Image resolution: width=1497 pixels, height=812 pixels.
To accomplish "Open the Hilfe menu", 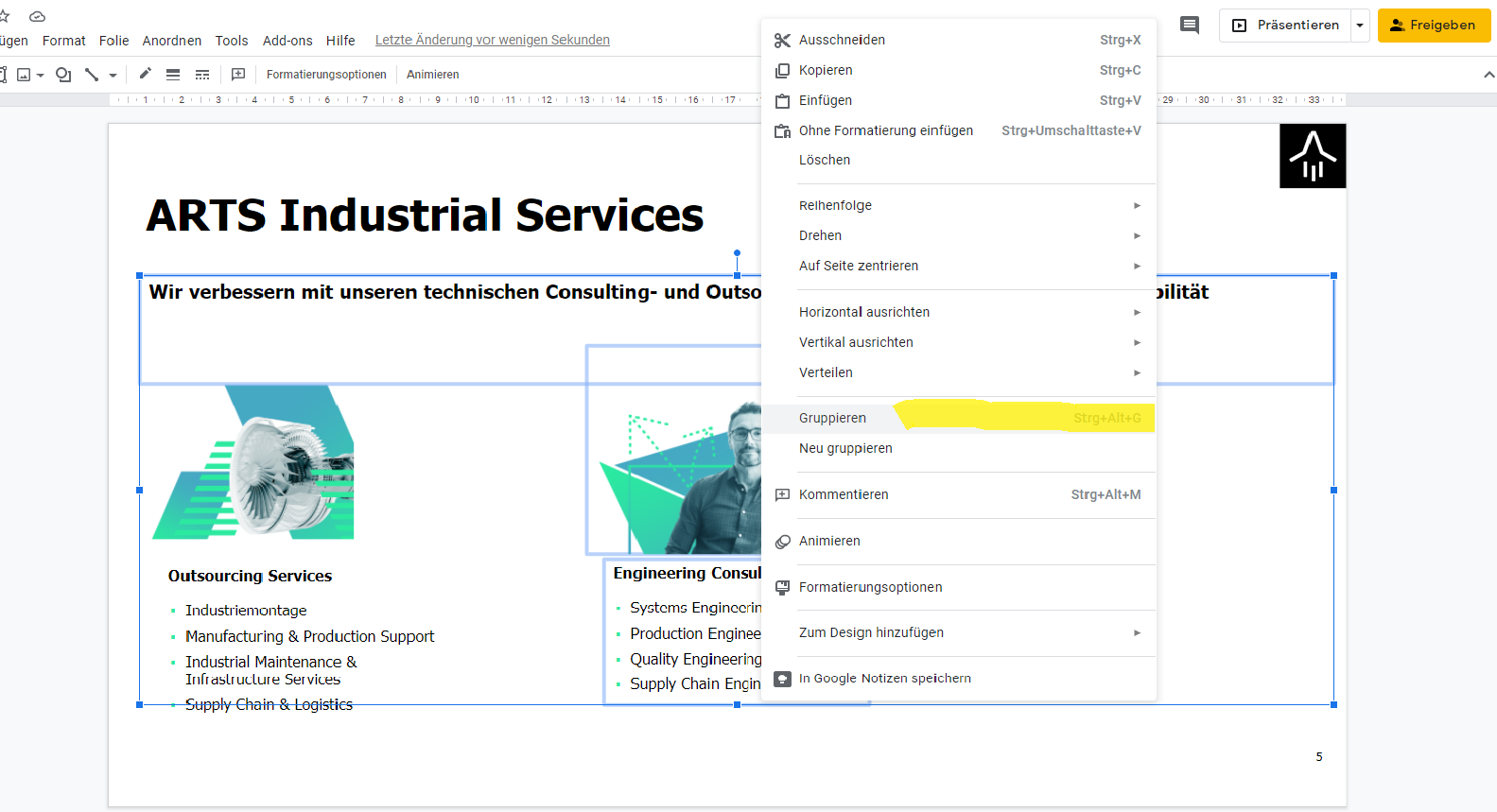I will click(x=340, y=41).
